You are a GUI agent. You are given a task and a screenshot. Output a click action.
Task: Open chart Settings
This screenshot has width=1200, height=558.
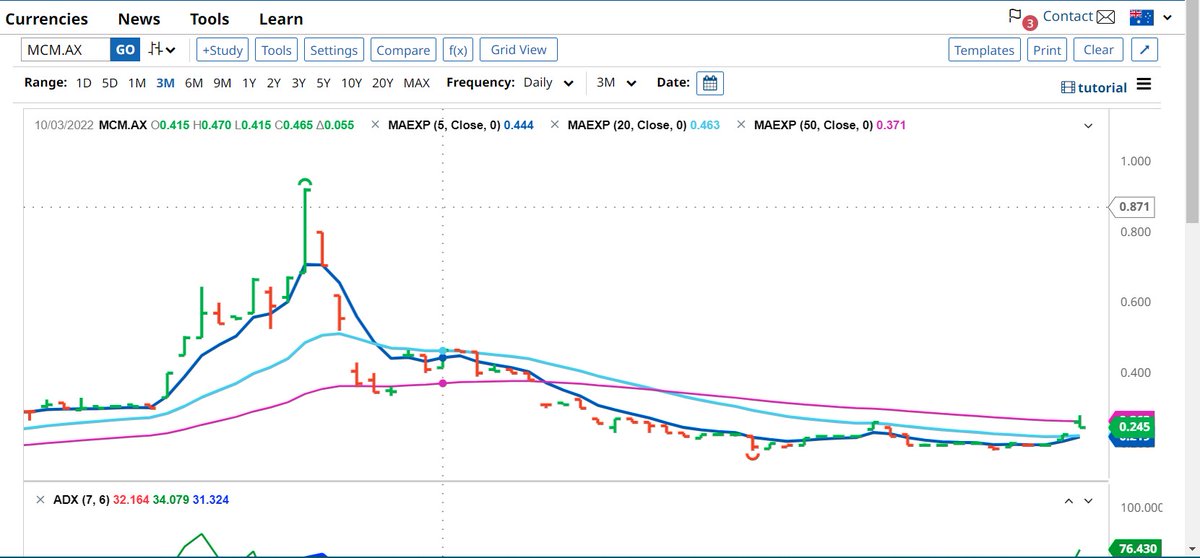(334, 50)
